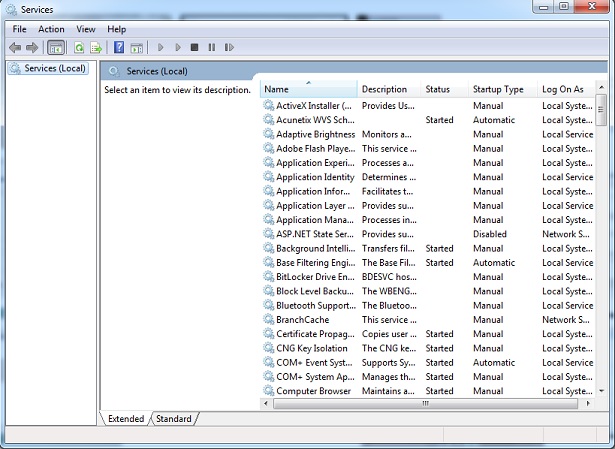The height and width of the screenshot is (449, 615).
Task: Sort by the Startup Type column header
Action: (503, 89)
